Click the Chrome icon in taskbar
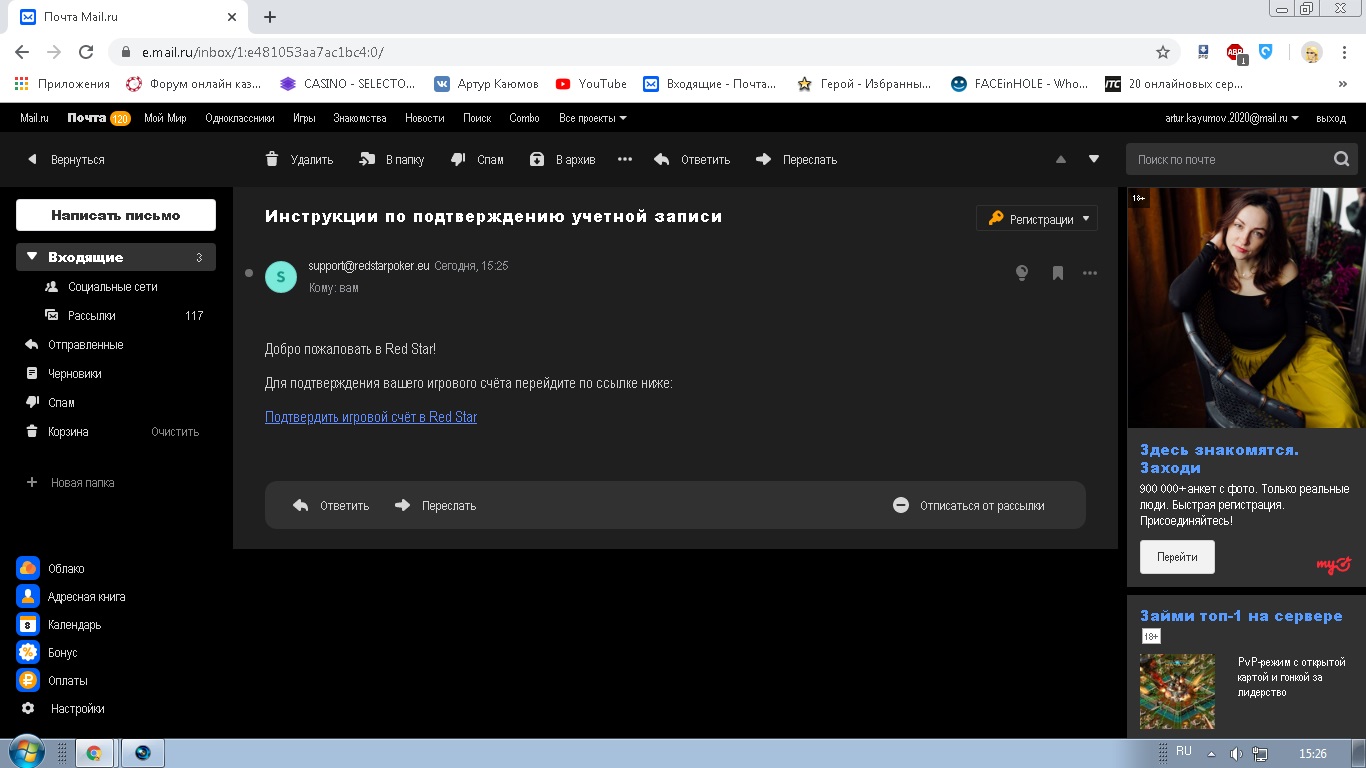Viewport: 1366px width, 768px height. click(x=94, y=753)
